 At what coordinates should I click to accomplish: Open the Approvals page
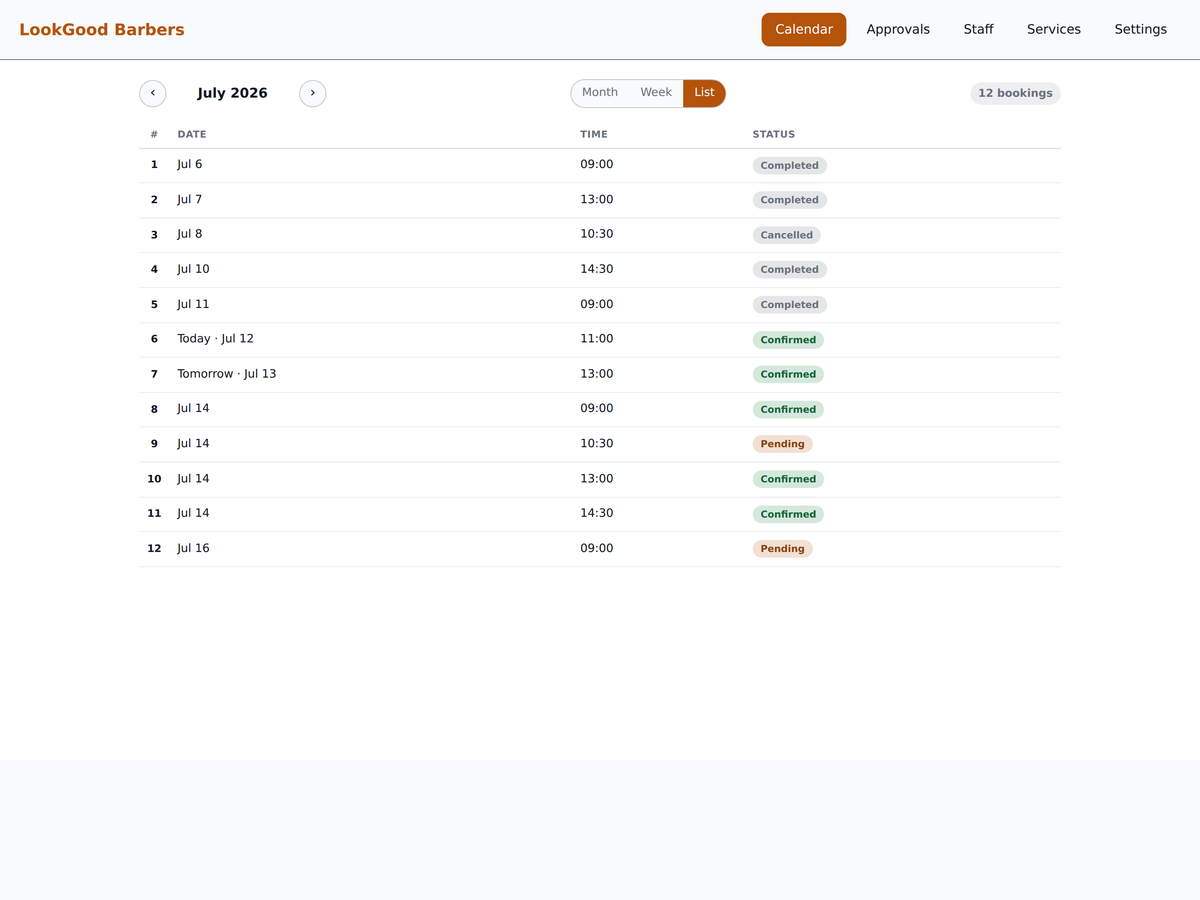pos(898,30)
